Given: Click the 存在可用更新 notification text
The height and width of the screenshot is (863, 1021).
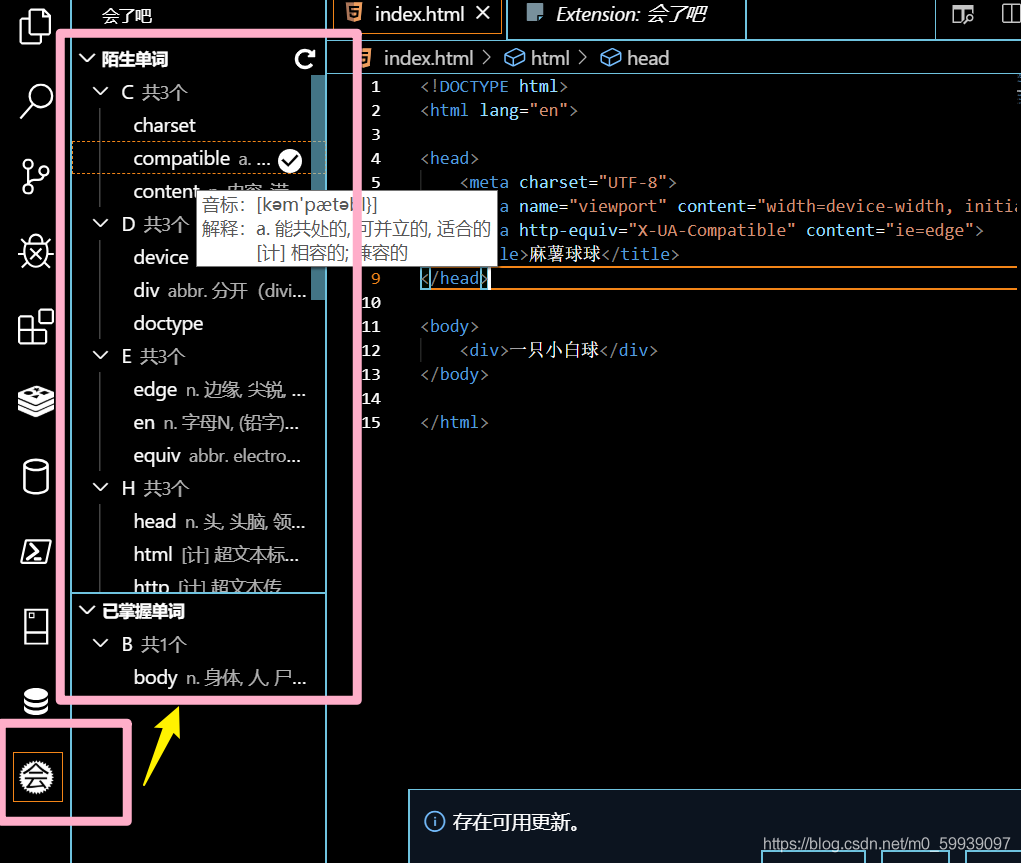Looking at the screenshot, I should [515, 822].
